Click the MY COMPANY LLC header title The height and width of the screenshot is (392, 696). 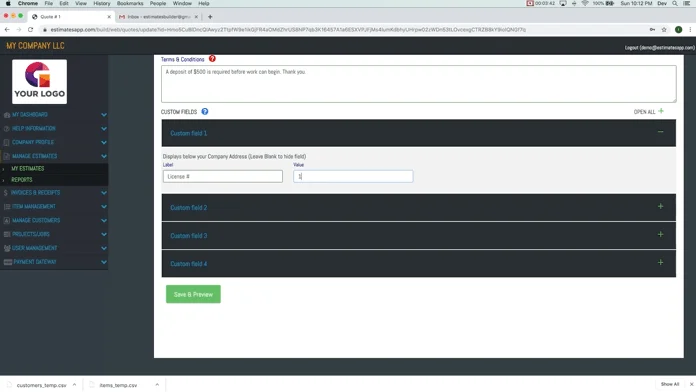click(x=35, y=46)
